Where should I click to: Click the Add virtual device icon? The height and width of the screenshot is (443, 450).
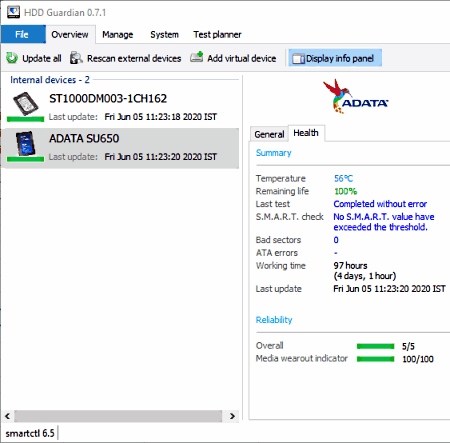click(197, 57)
